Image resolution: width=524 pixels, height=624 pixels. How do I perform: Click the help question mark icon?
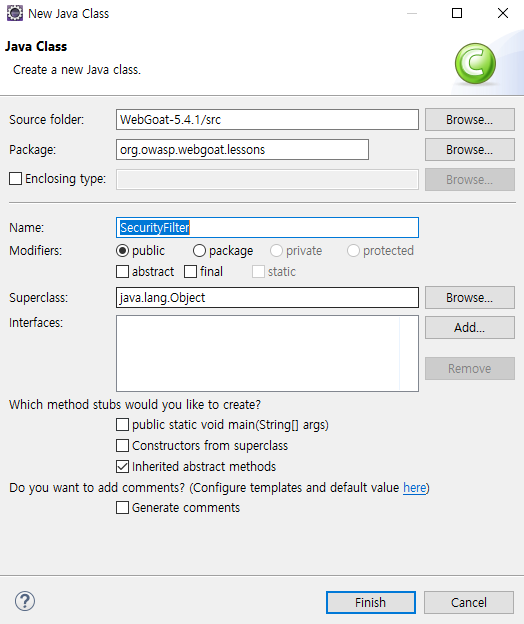point(25,601)
